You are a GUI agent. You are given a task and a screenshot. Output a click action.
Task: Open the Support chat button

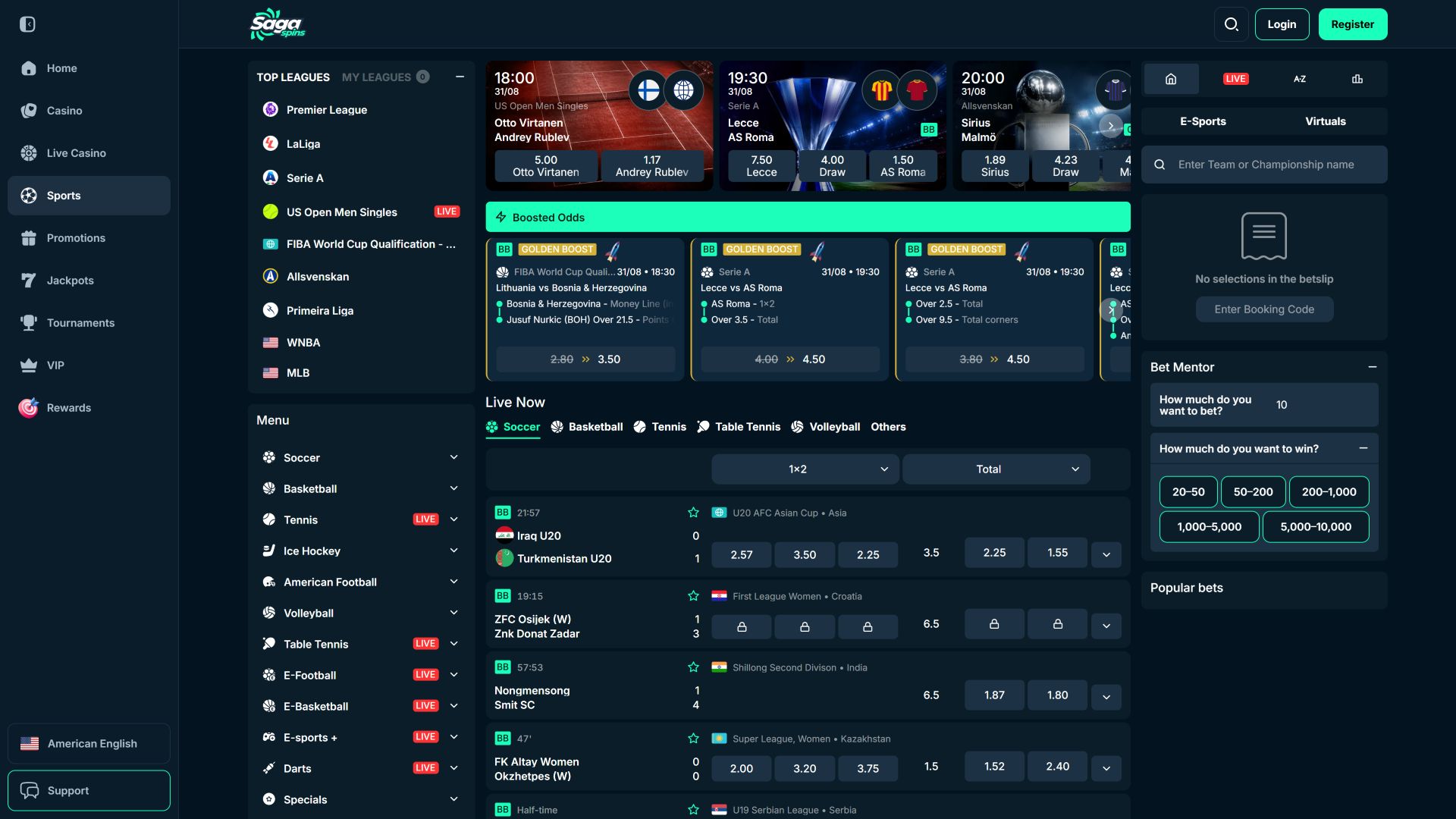coord(89,791)
